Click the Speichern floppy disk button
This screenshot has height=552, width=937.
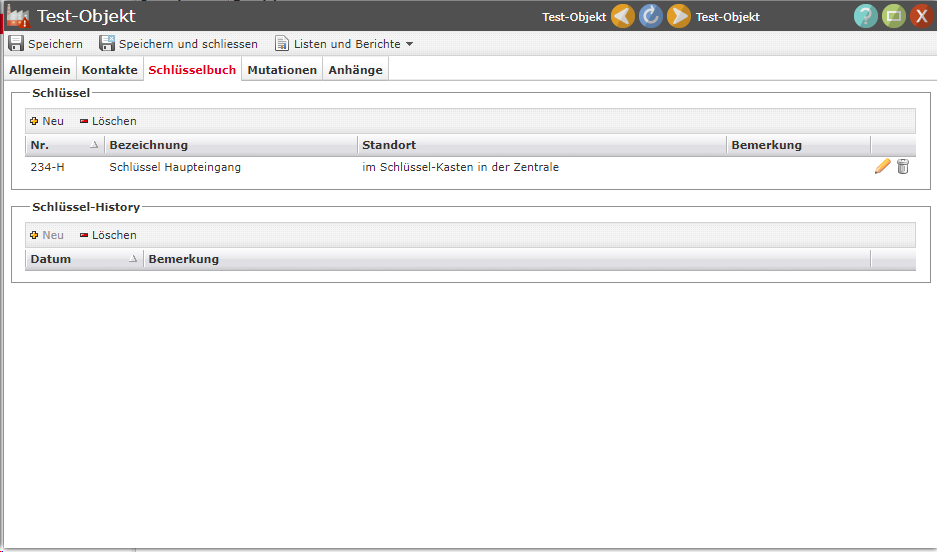tap(46, 44)
